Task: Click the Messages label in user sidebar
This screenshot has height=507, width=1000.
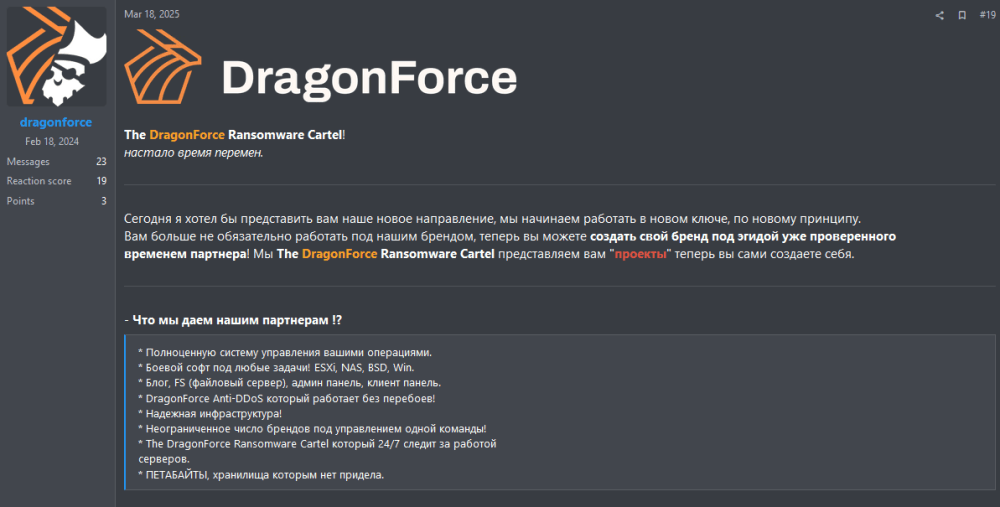Action: [x=28, y=161]
